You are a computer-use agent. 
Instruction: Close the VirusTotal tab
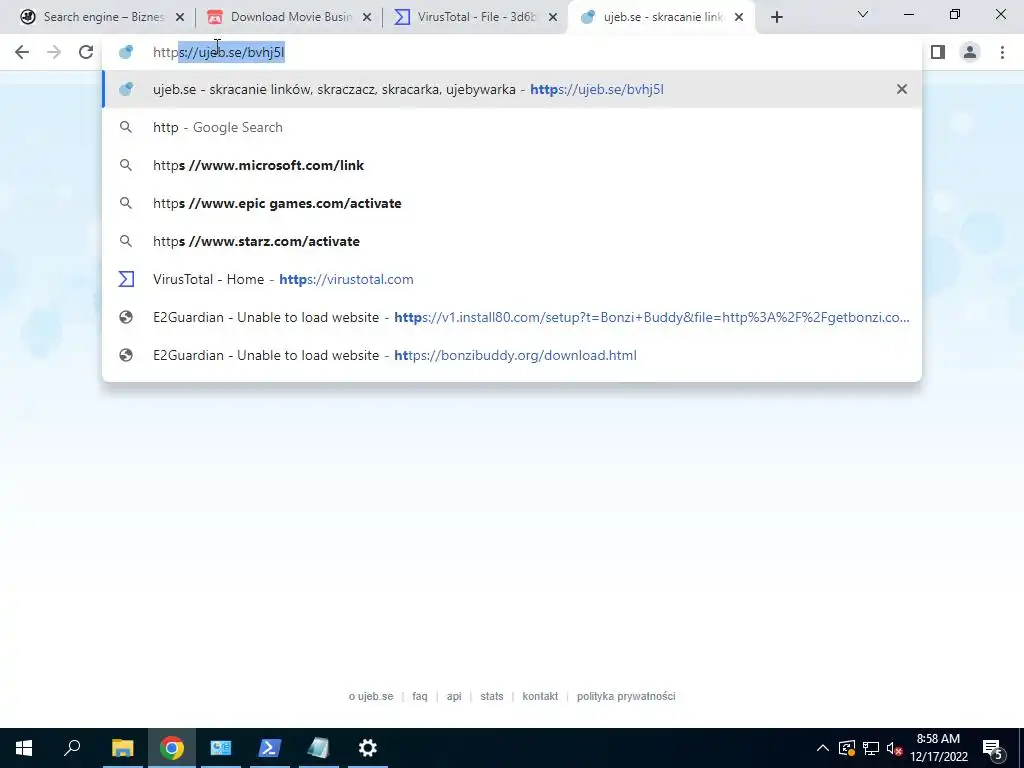coord(553,18)
